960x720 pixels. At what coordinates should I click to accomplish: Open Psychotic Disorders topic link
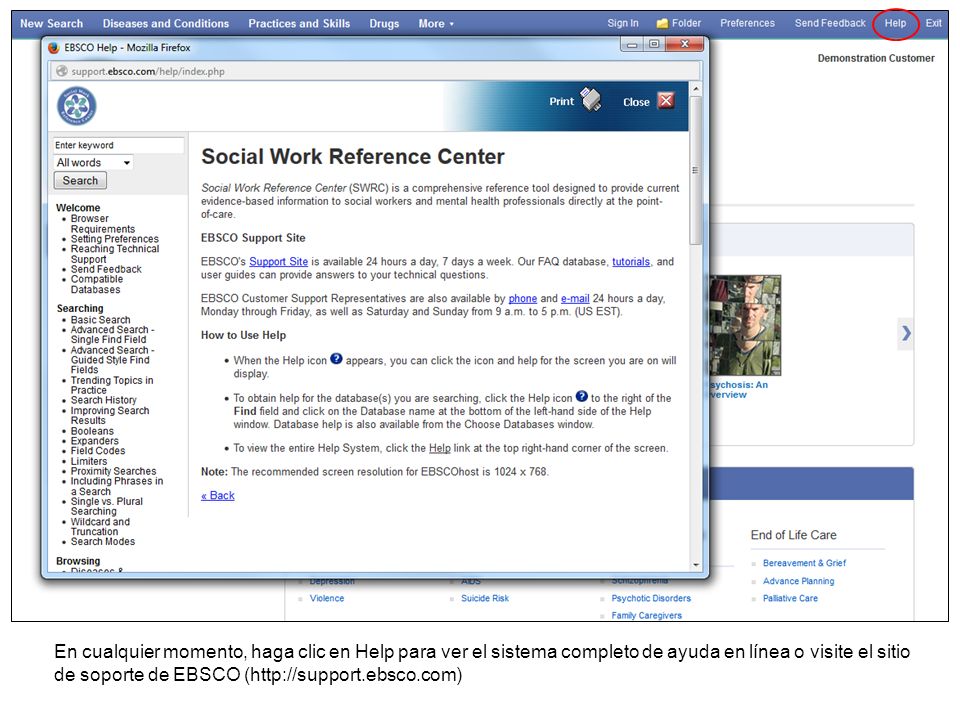[x=651, y=598]
